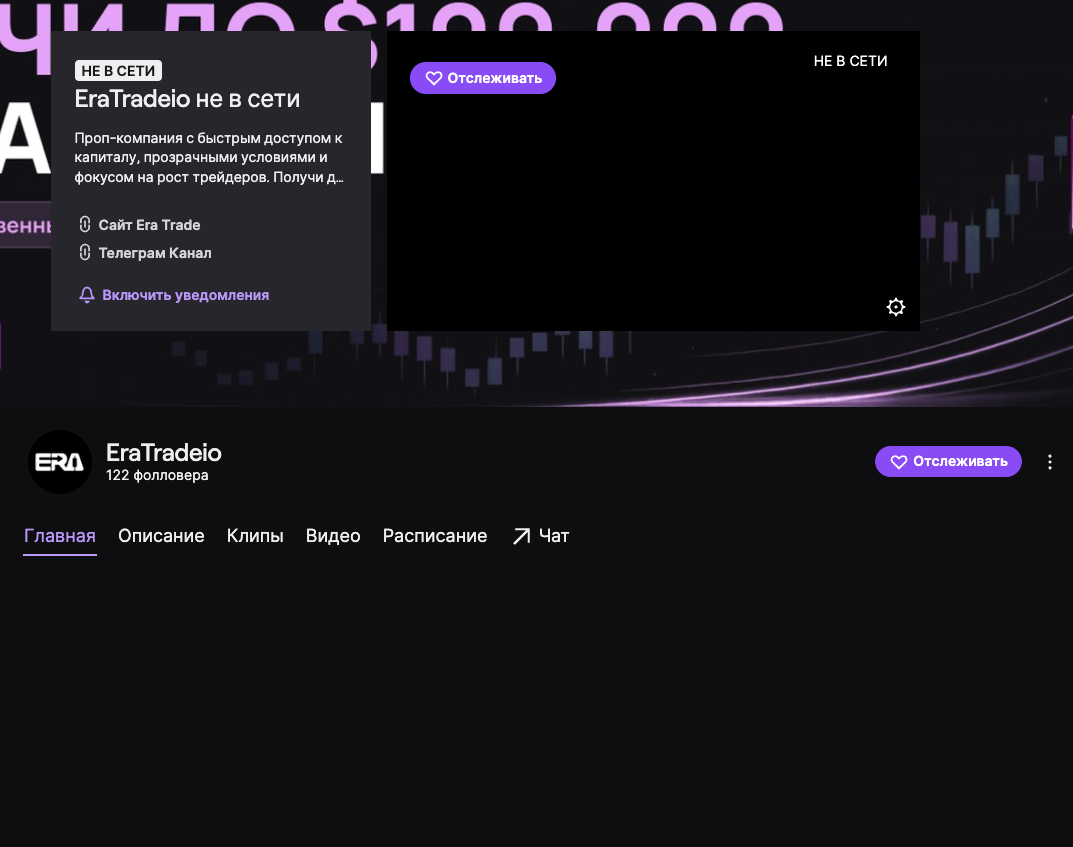Go to the Видео tab

333,536
